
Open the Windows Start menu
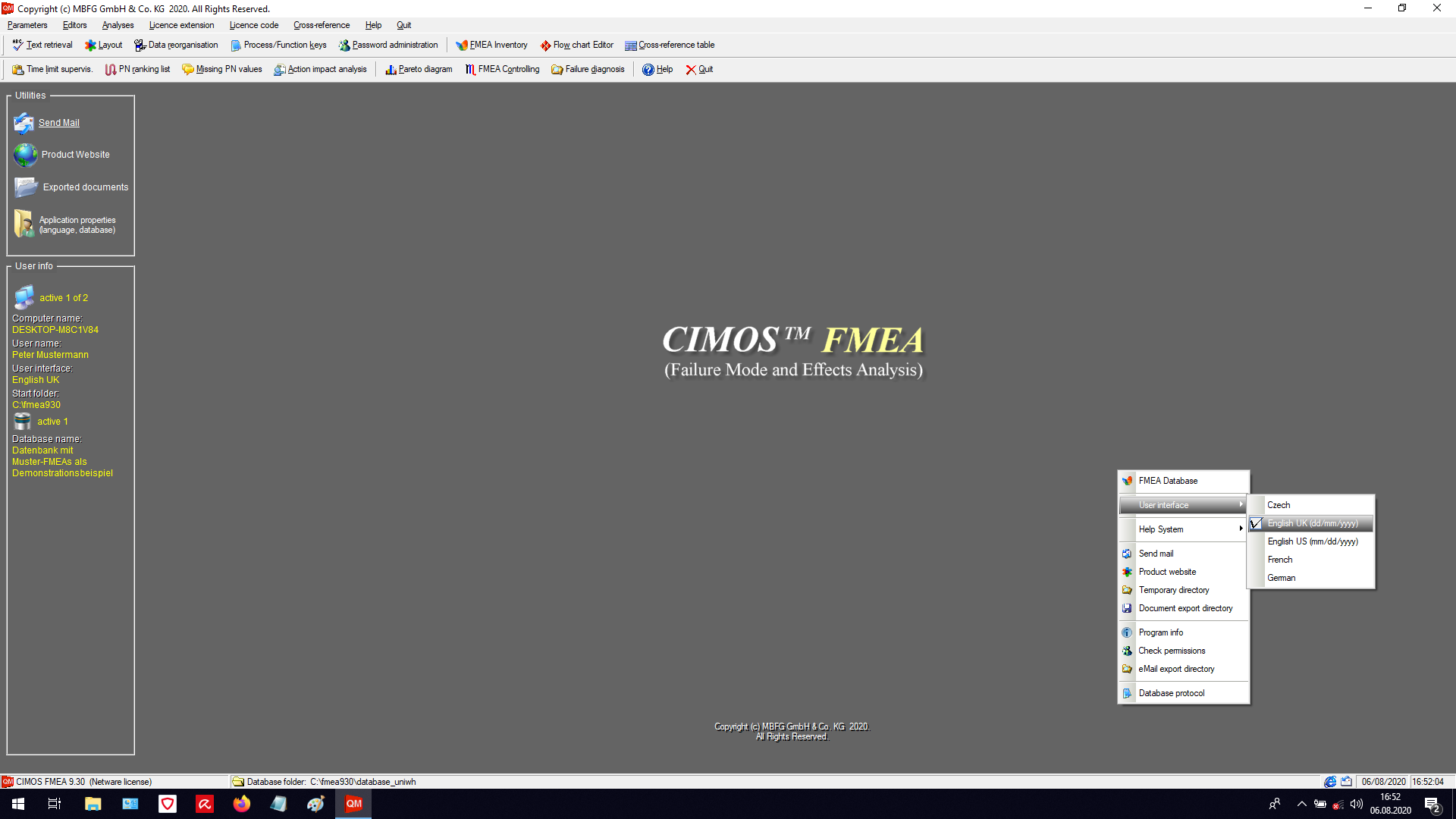(18, 804)
